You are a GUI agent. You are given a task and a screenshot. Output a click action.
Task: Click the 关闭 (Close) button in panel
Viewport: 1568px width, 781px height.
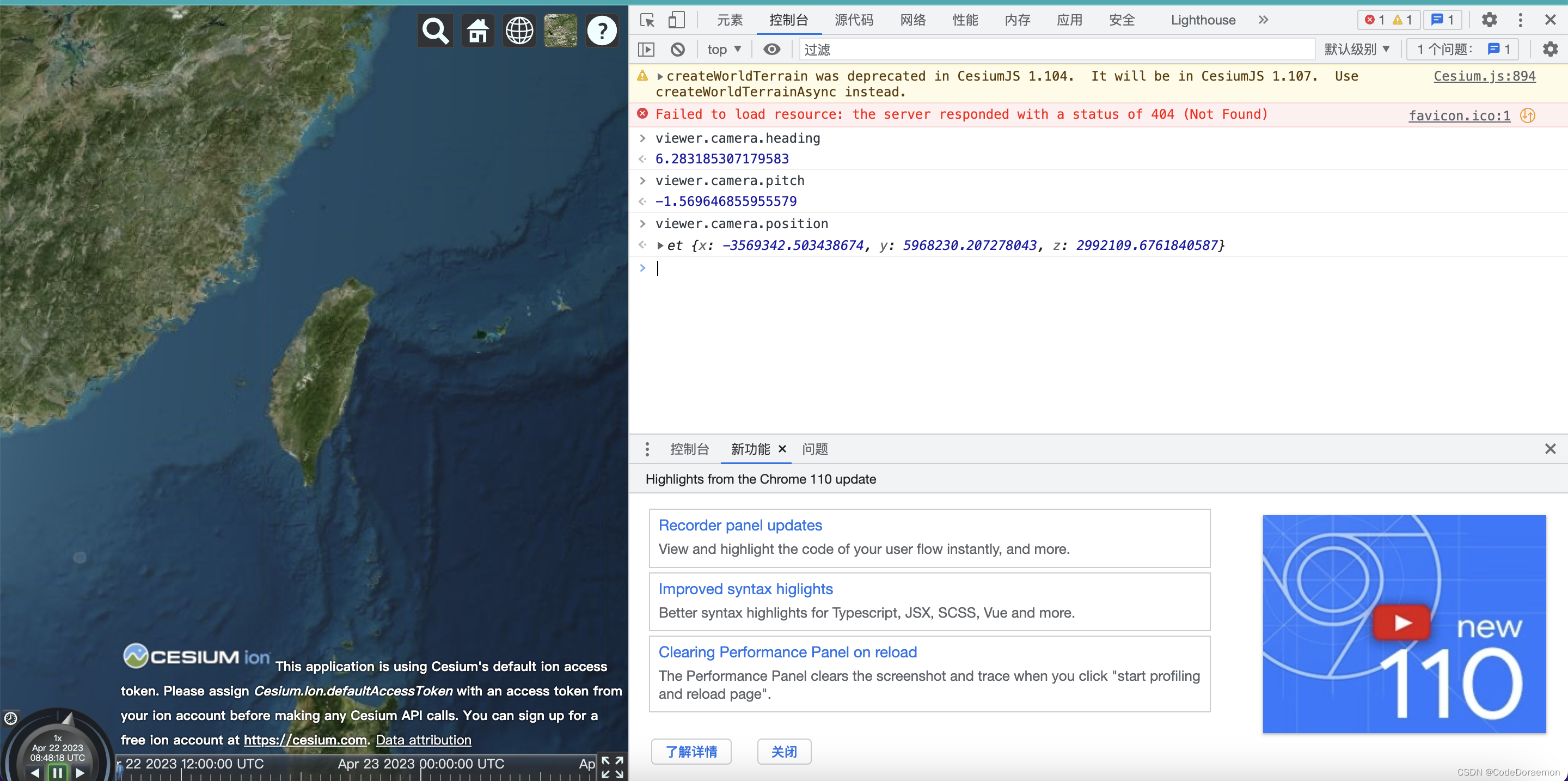tap(784, 750)
